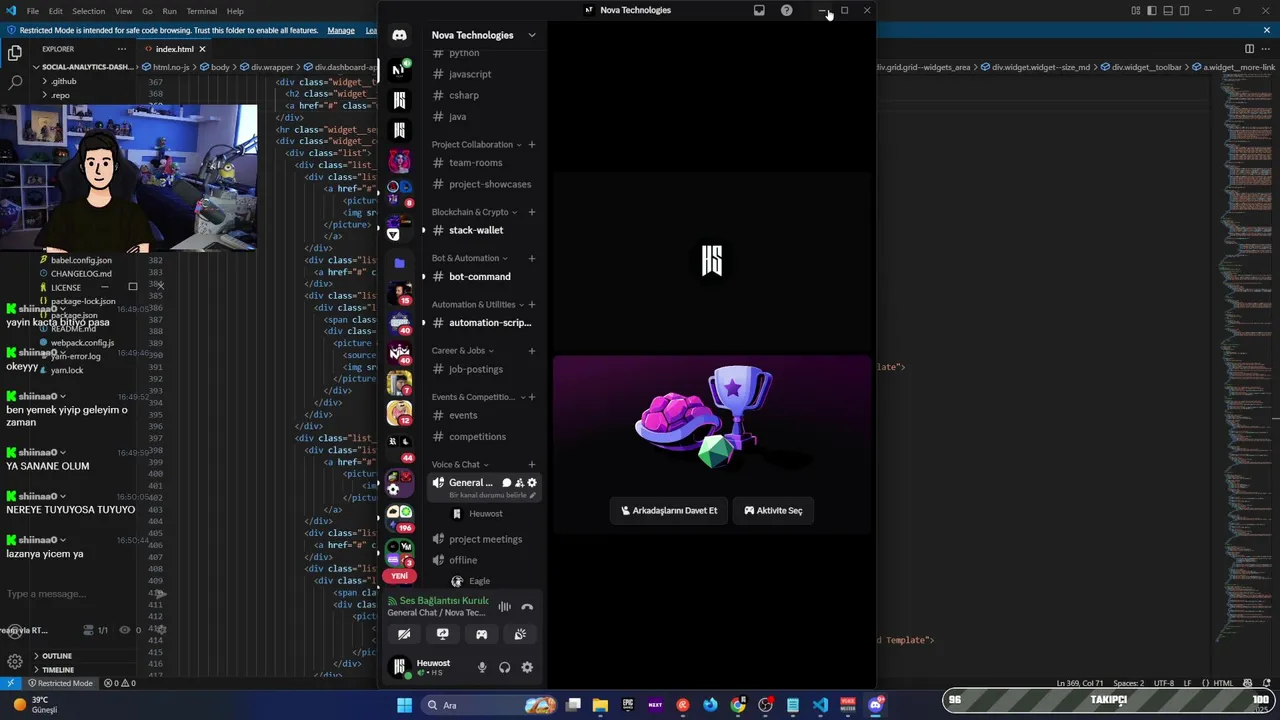Viewport: 1280px width, 720px height.
Task: Toggle camera on in voice panel
Action: click(x=404, y=634)
